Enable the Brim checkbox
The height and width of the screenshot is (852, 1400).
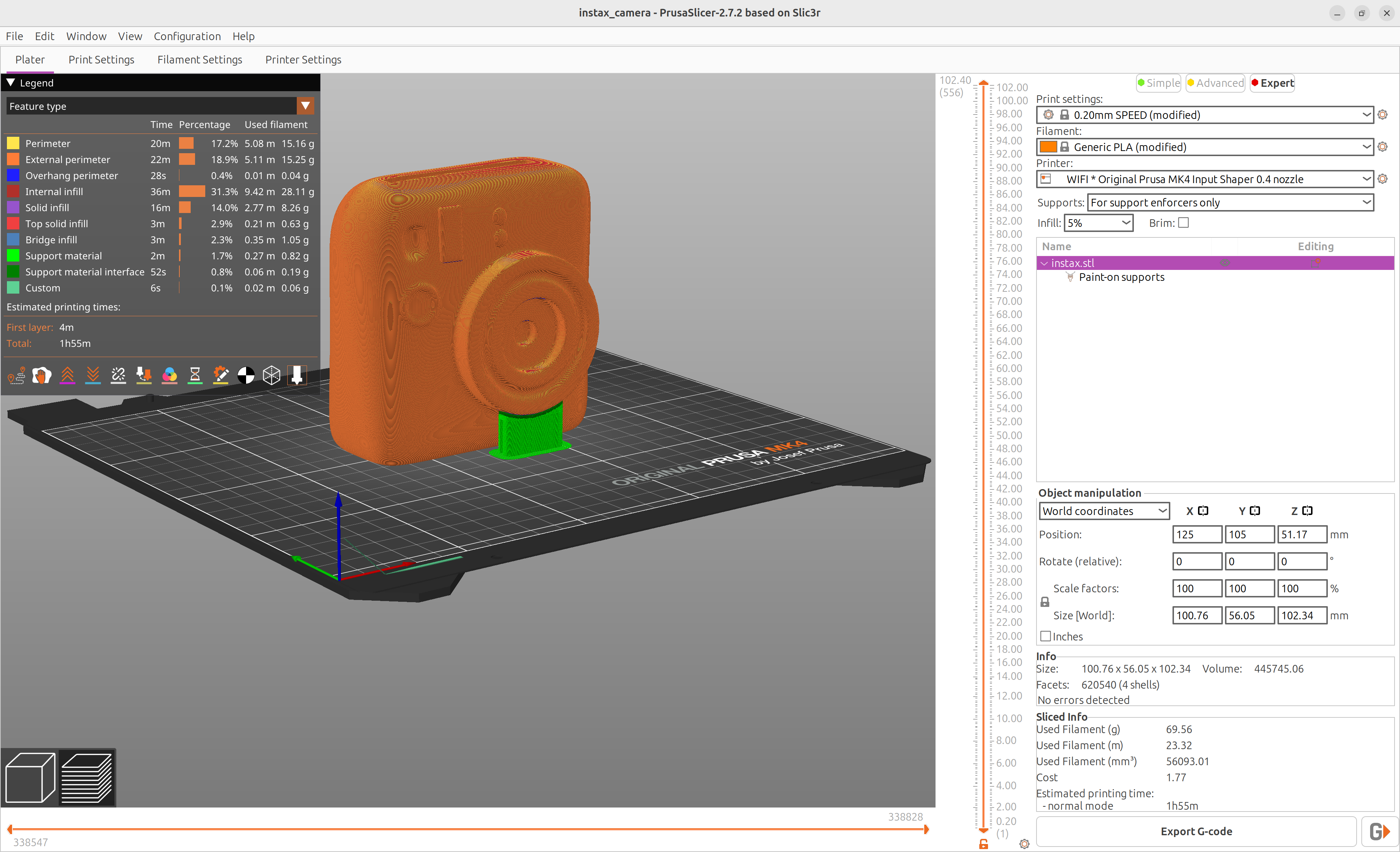(1183, 223)
